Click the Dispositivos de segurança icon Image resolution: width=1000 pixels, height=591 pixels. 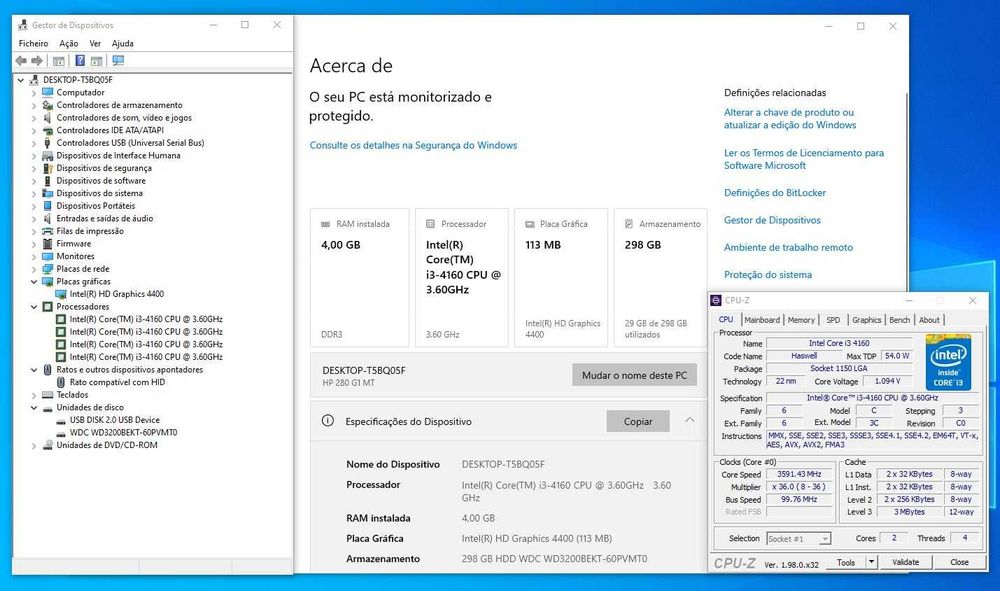click(x=47, y=168)
